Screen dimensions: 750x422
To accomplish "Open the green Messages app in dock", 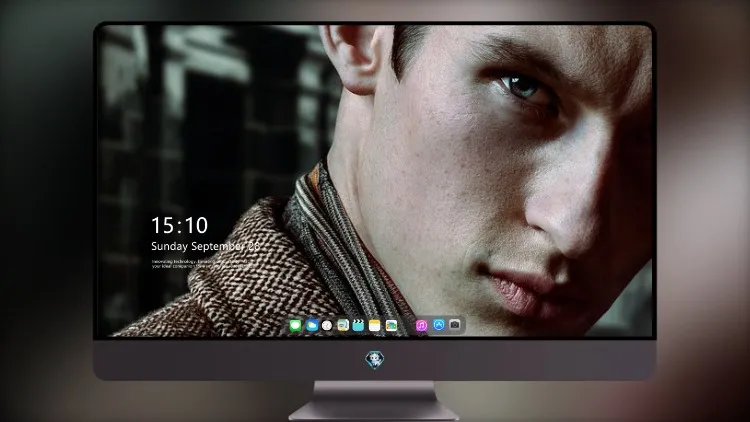I will 295,325.
